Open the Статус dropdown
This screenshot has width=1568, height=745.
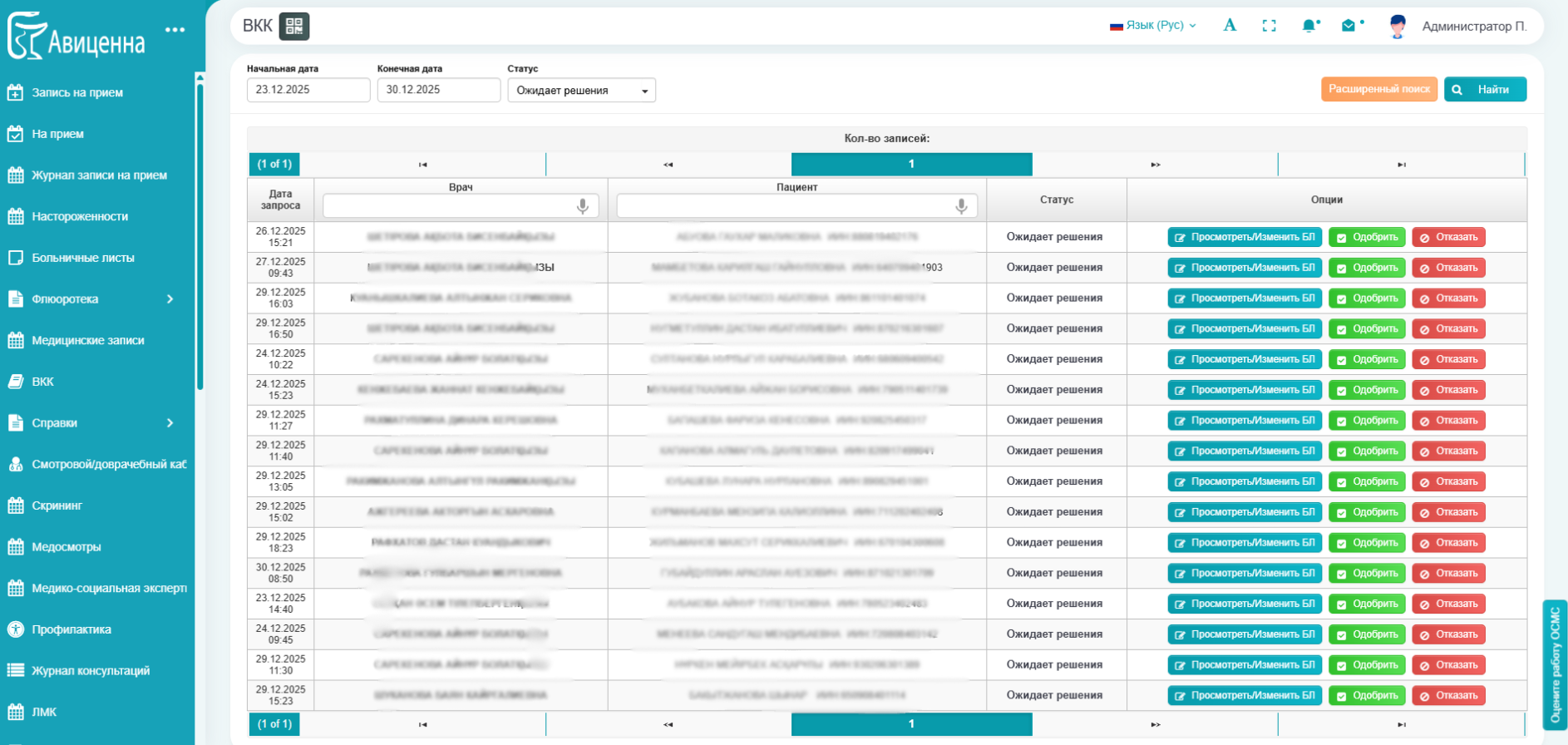(x=581, y=91)
